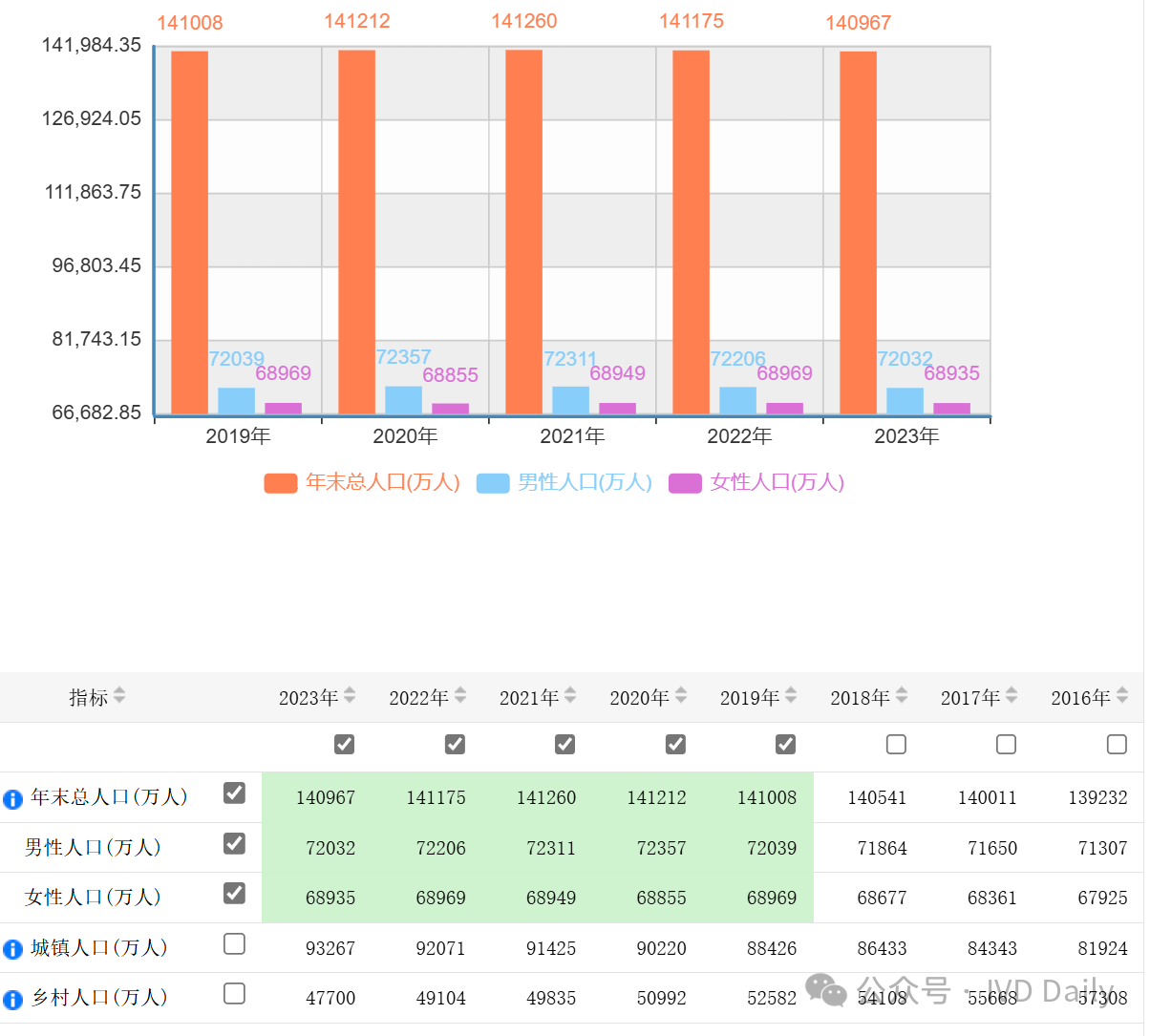
Task: Sort by 2018年 column arrows
Action: click(x=902, y=696)
